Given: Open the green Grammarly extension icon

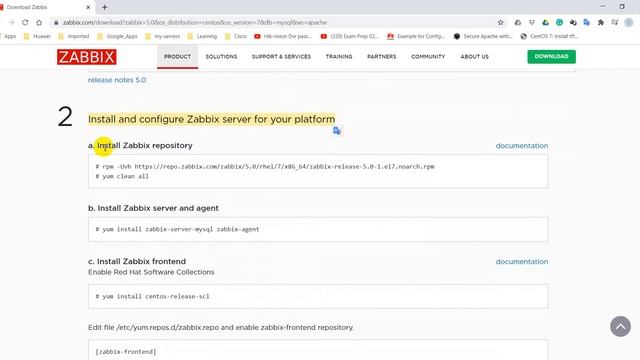Looking at the screenshot, I should click(559, 22).
